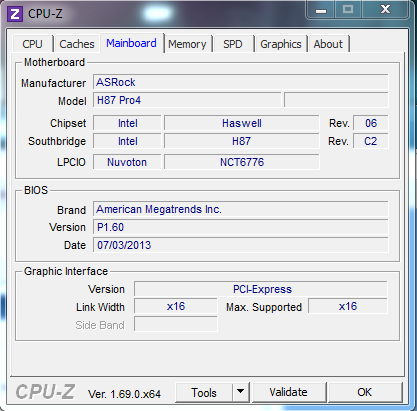Open the SPD tab
Screen dimensions: 417x411
coord(233,44)
